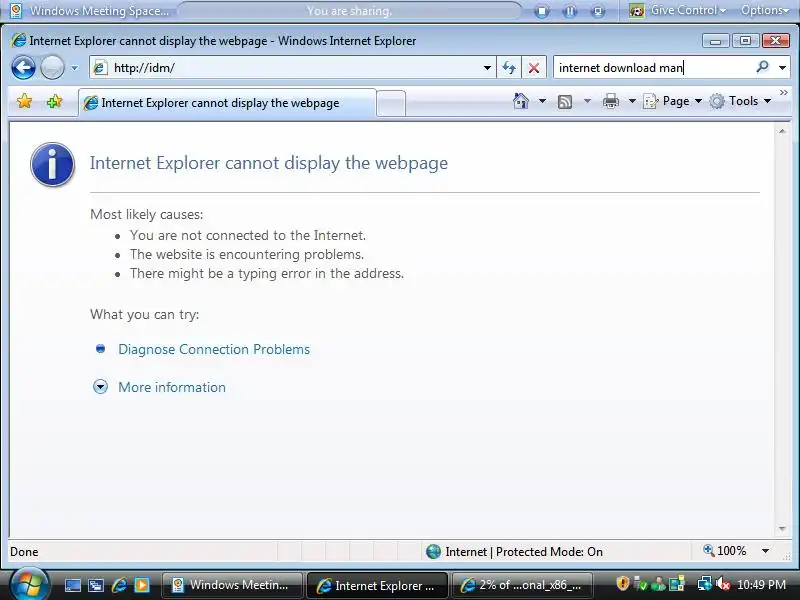
Task: Click Diagnose Connection Problems link
Action: click(214, 349)
